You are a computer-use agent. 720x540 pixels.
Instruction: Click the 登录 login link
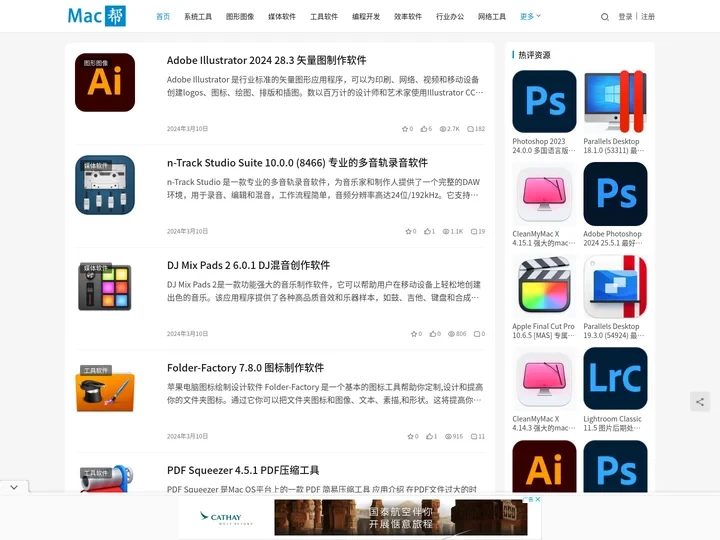625,17
